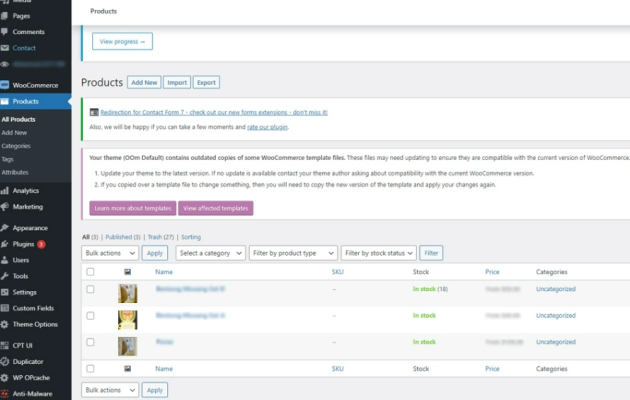Click the top Apply button
Image resolution: width=630 pixels, height=400 pixels.
155,253
